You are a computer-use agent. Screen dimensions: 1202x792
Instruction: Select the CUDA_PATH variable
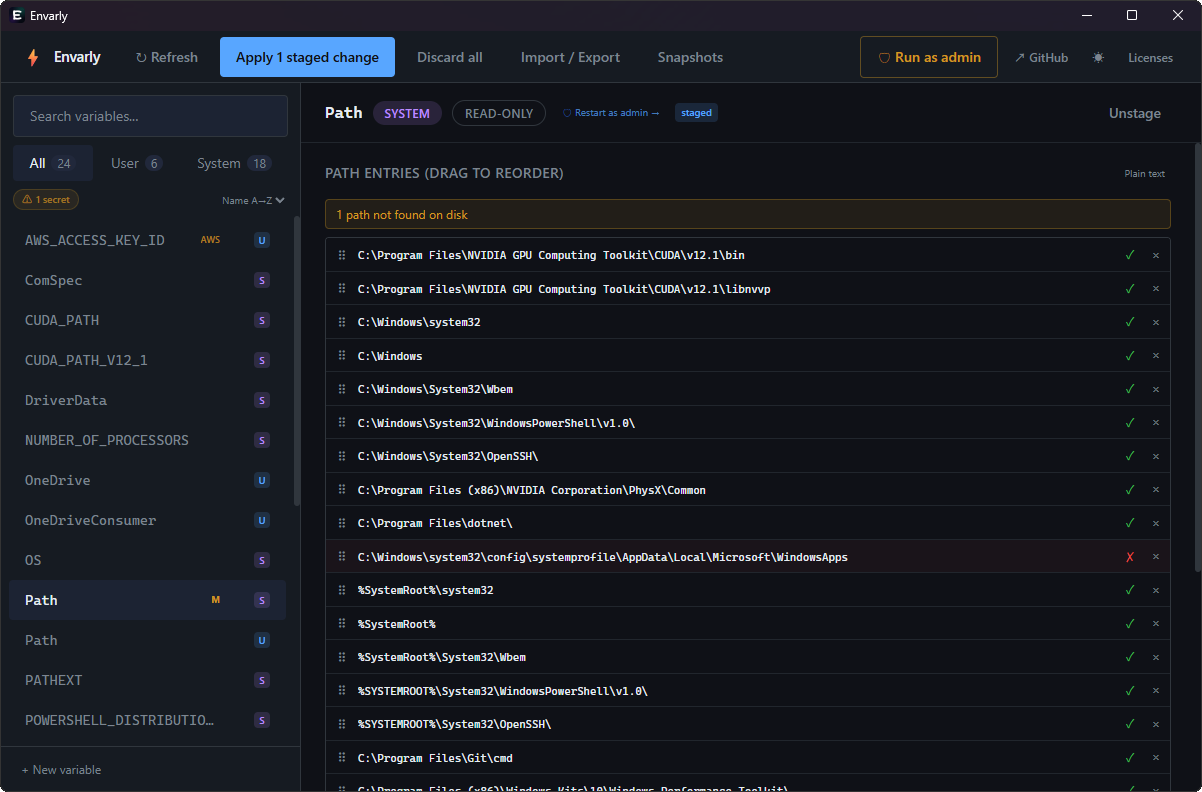pos(148,320)
